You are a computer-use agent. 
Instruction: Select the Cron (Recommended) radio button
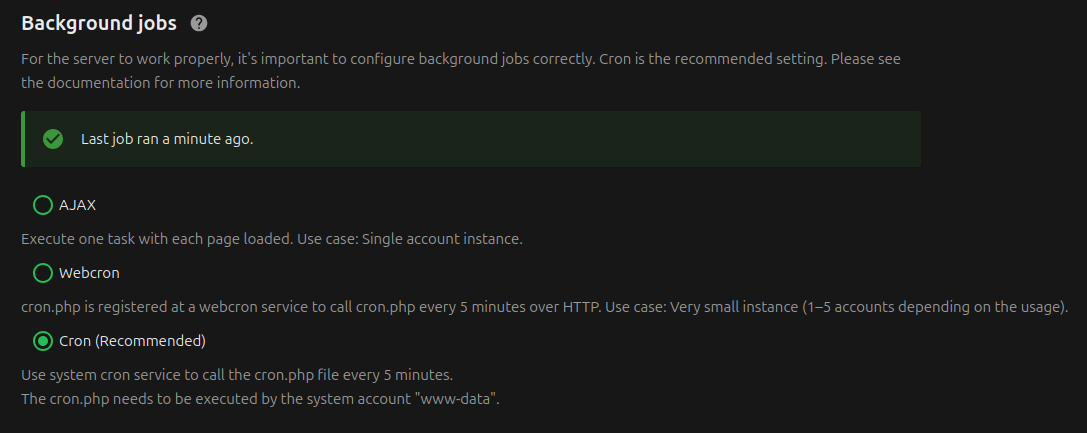[43, 341]
